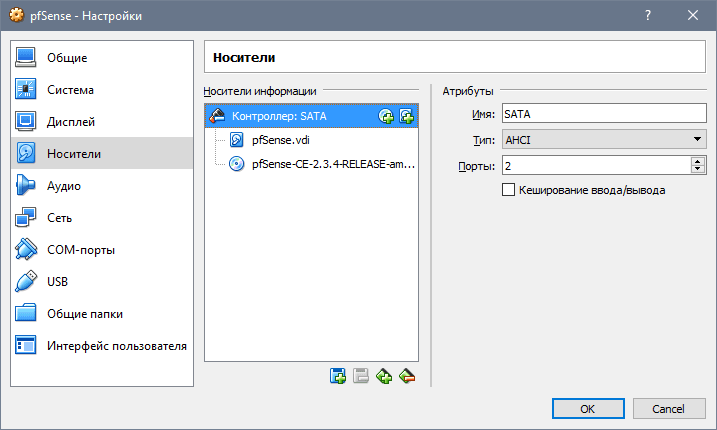Screen dimensions: 717x430
Task: Select pfSense.vdi disk in storage tree
Action: [x=280, y=140]
